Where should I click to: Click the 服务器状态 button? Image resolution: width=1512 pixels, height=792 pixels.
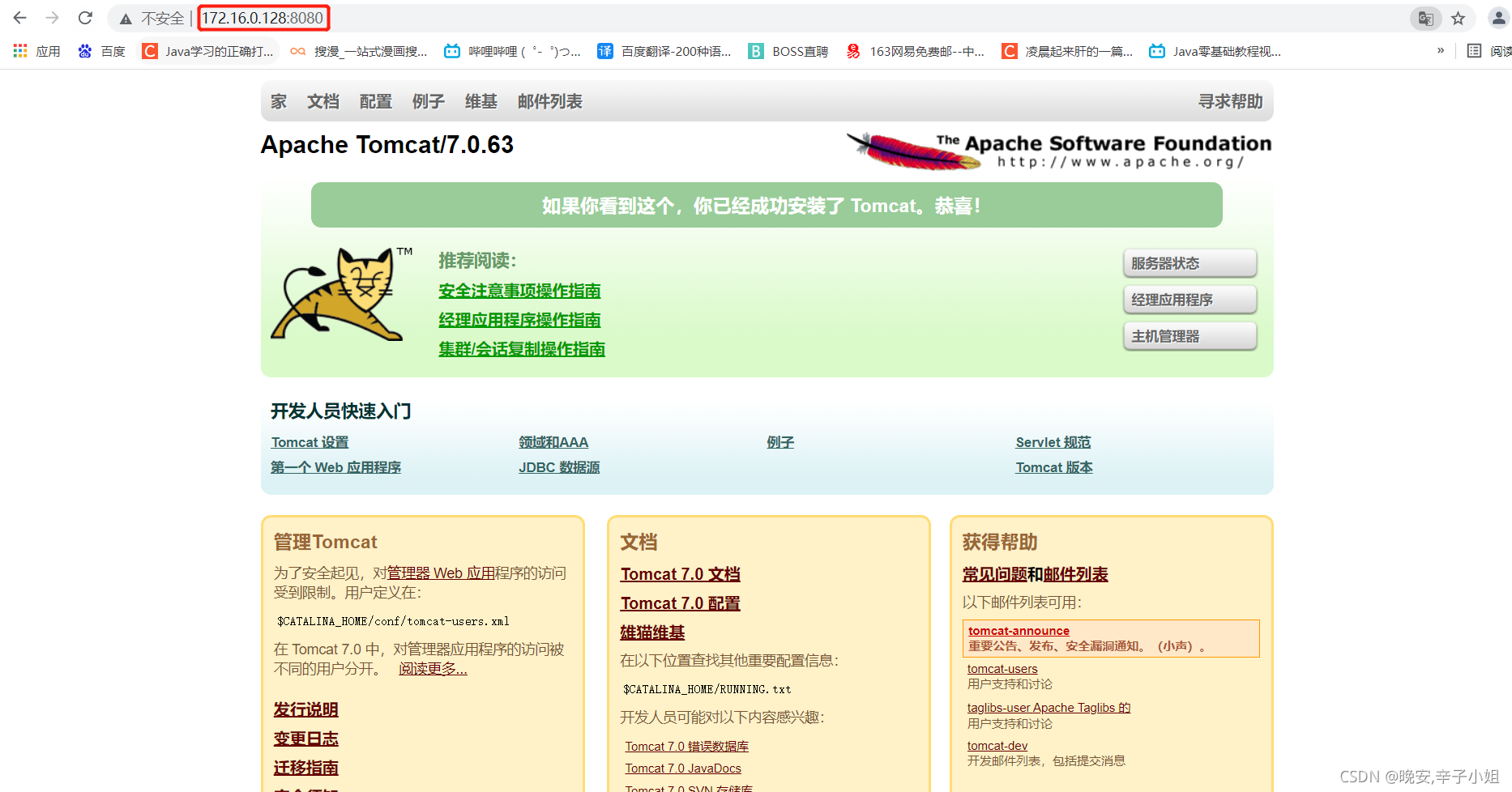pyautogui.click(x=1189, y=262)
